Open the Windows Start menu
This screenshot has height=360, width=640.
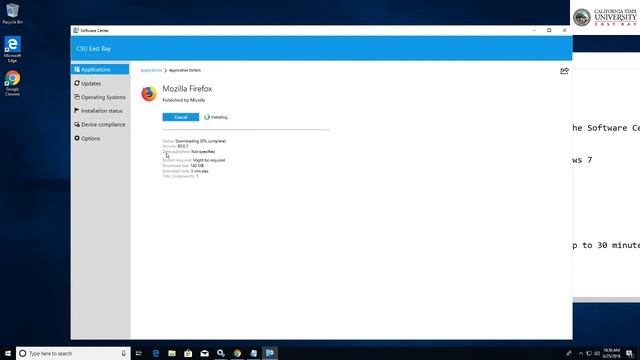8,353
